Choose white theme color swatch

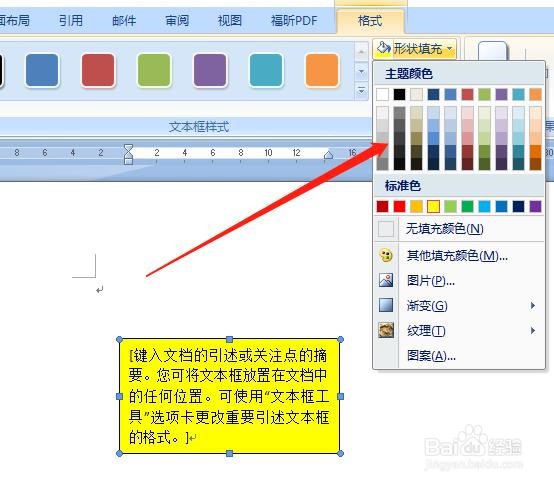point(382,95)
